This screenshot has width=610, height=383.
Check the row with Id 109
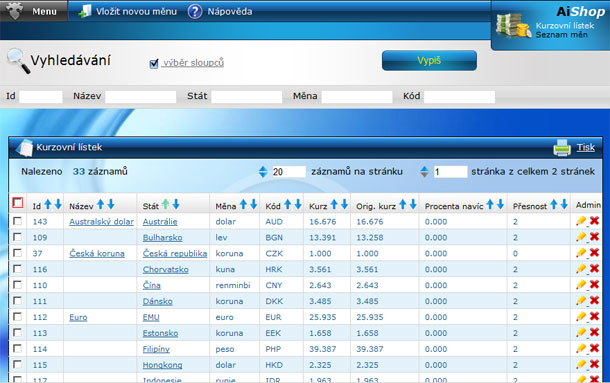[17, 237]
